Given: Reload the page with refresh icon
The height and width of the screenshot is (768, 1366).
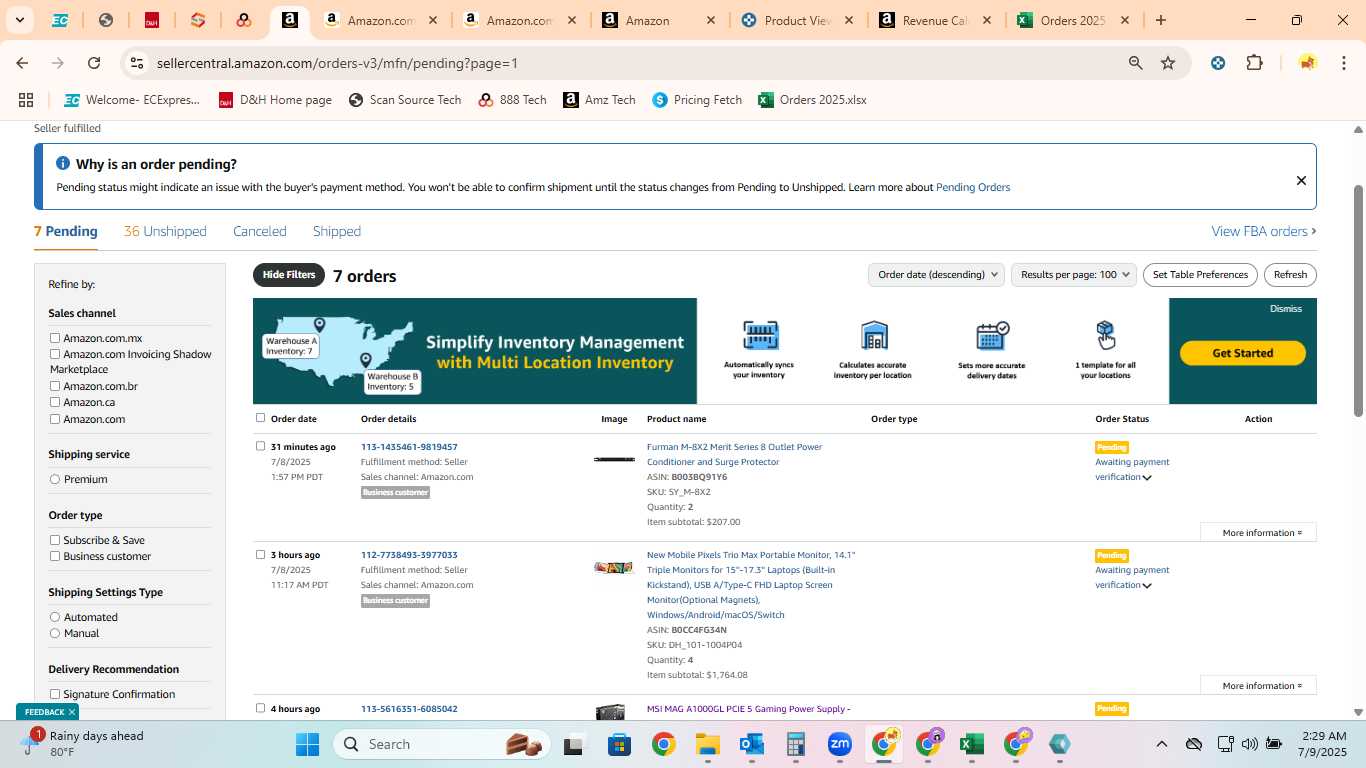Looking at the screenshot, I should (94, 63).
